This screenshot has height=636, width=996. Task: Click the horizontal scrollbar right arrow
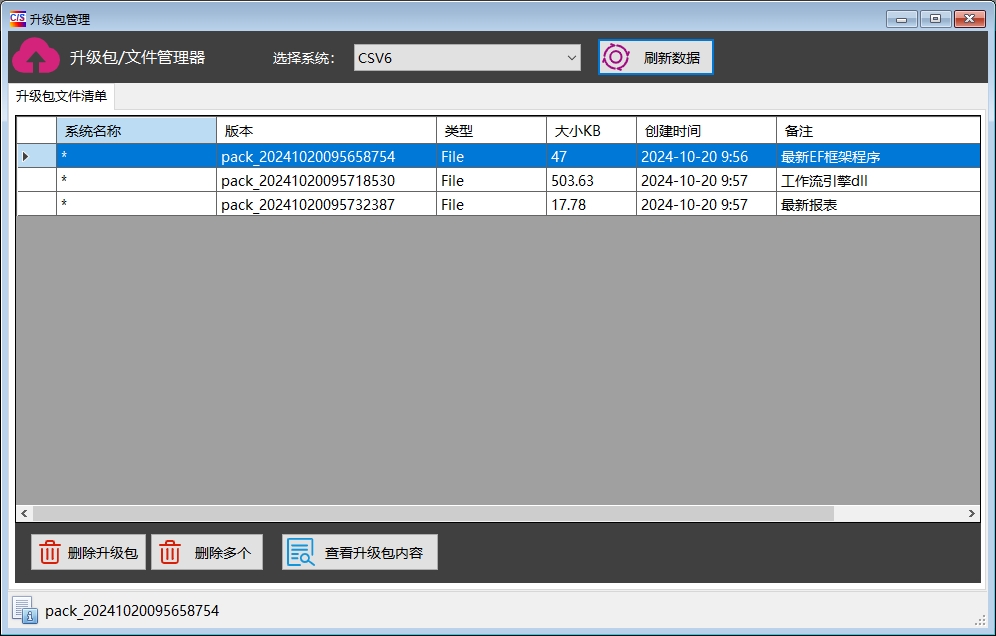[x=971, y=513]
